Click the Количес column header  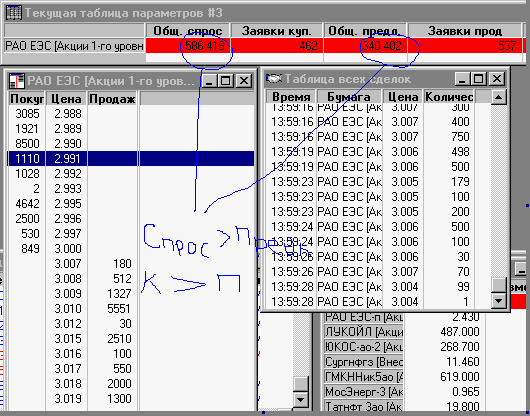(x=449, y=97)
